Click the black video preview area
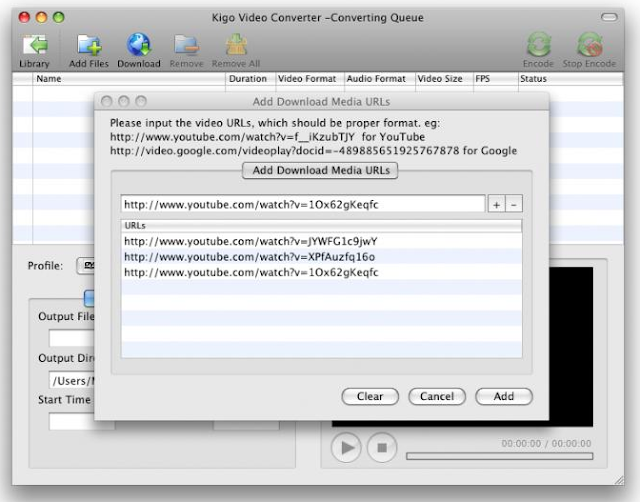The width and height of the screenshot is (640, 502). 571,347
